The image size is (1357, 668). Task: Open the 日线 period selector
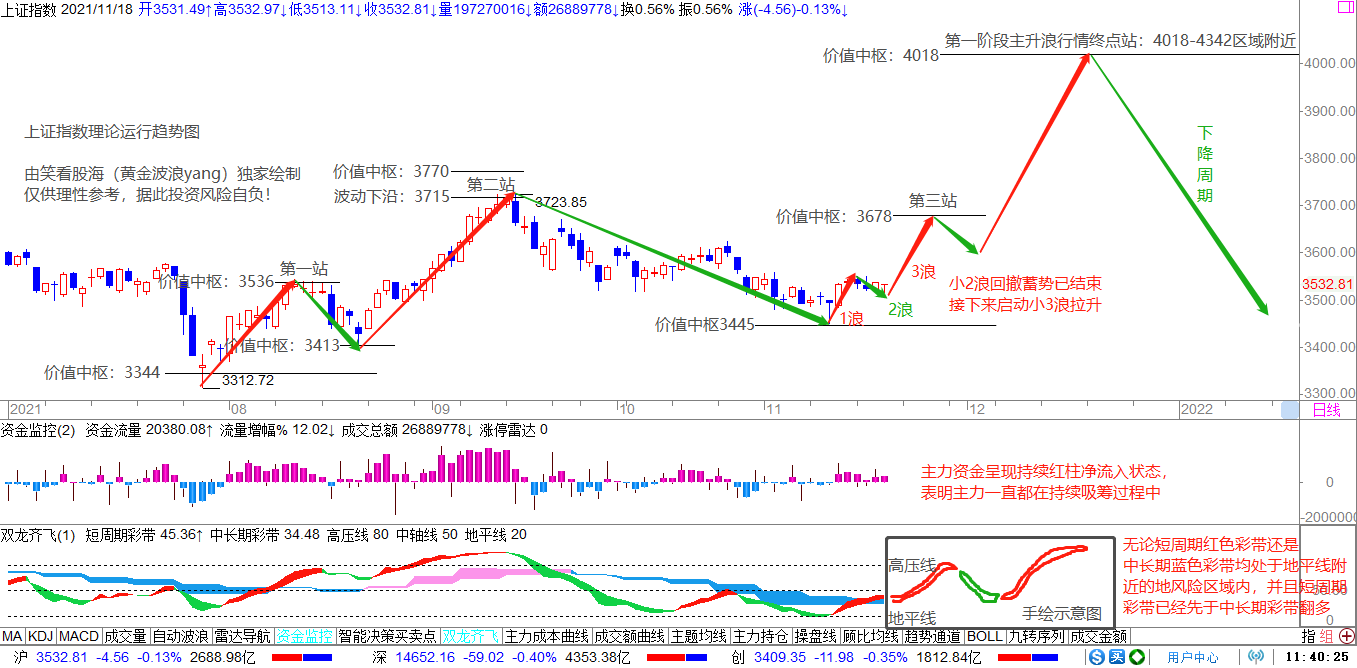tap(1326, 410)
